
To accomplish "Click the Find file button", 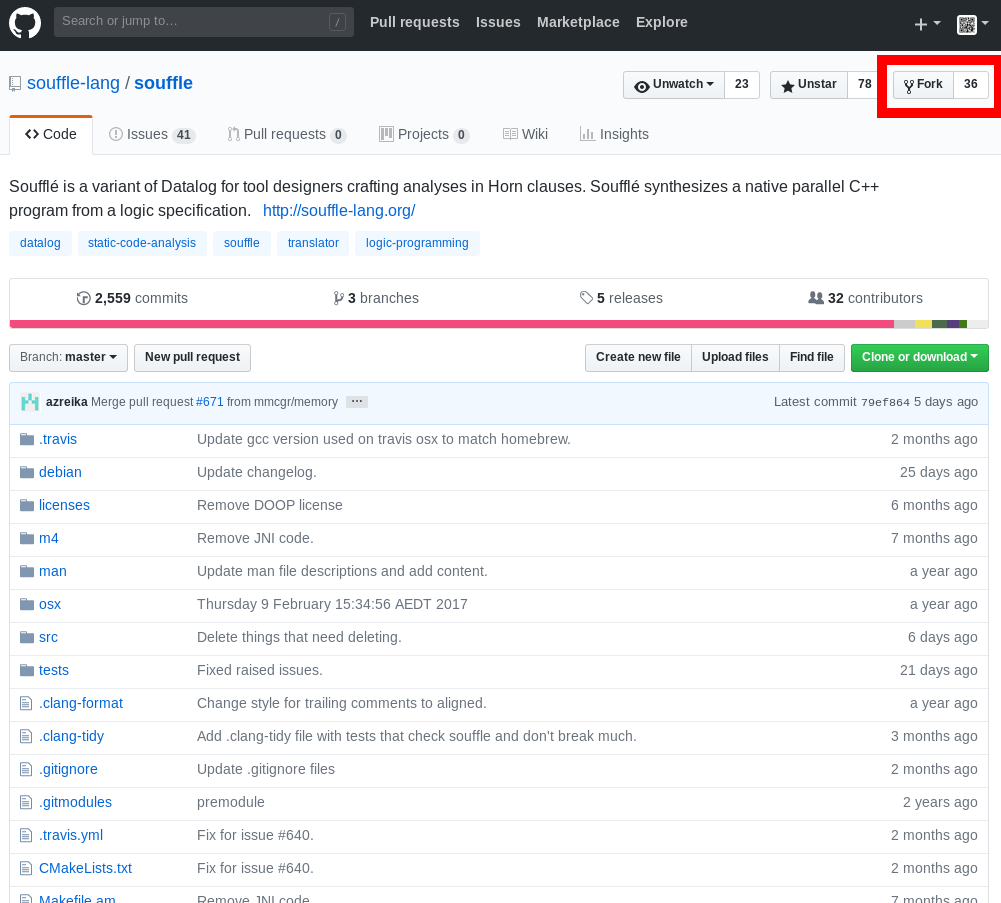I will pos(811,357).
